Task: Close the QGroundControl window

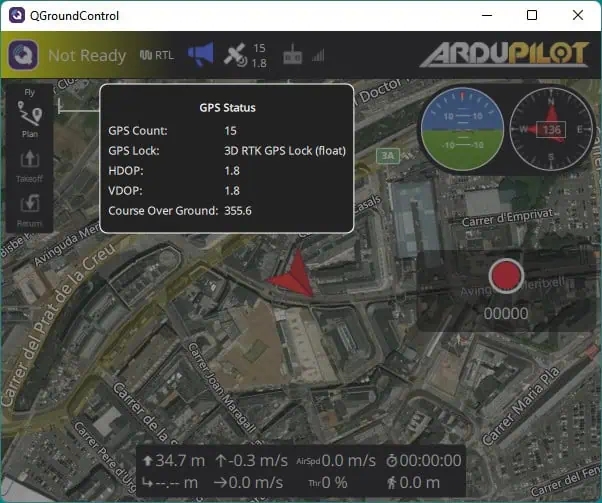Action: pyautogui.click(x=578, y=15)
